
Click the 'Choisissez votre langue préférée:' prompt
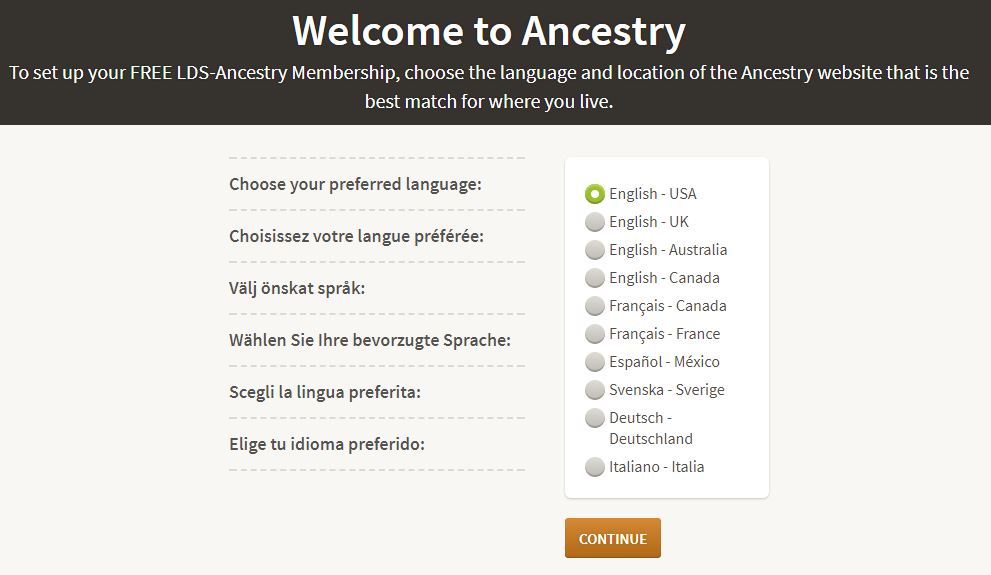tap(356, 236)
